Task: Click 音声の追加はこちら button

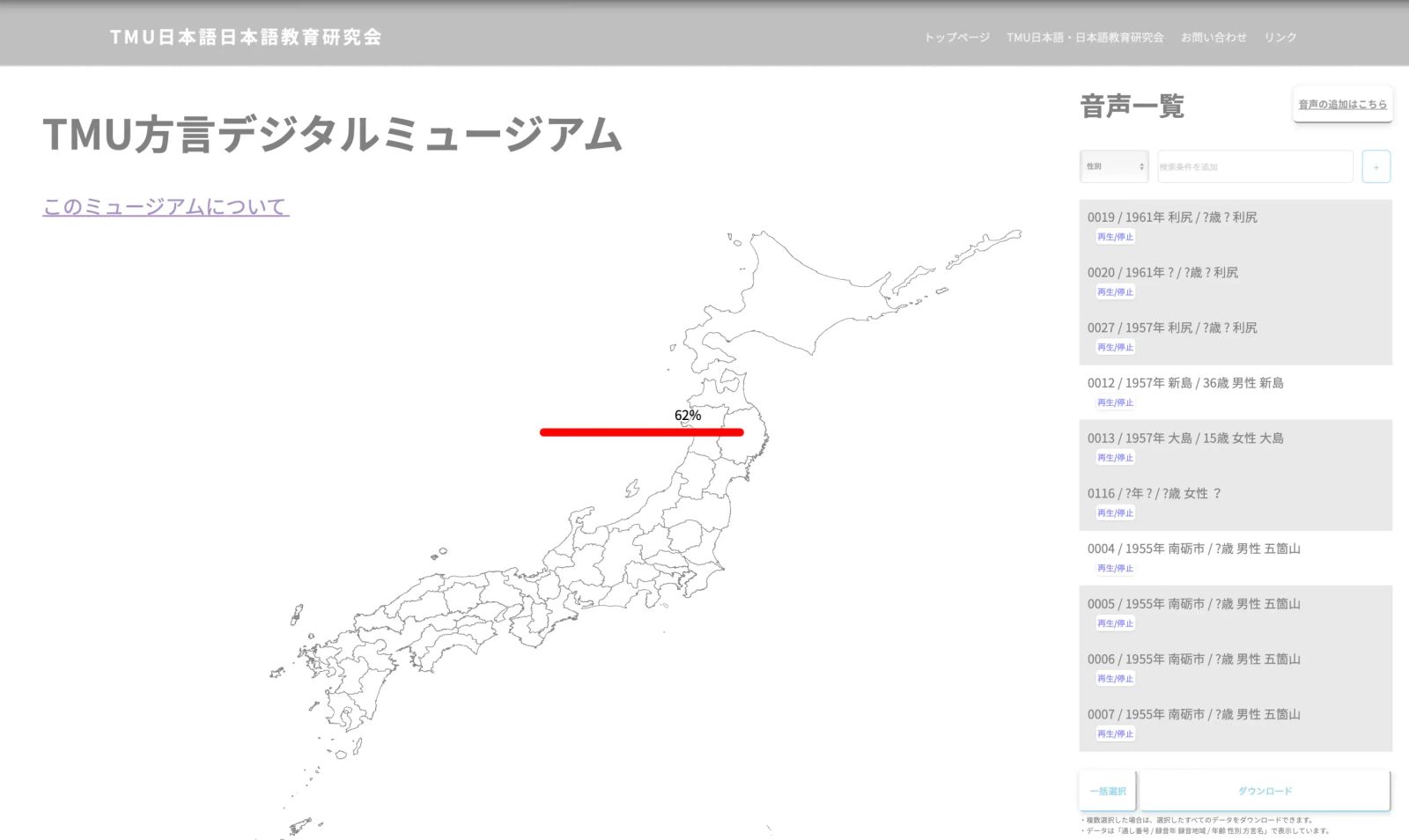Action: (x=1342, y=104)
